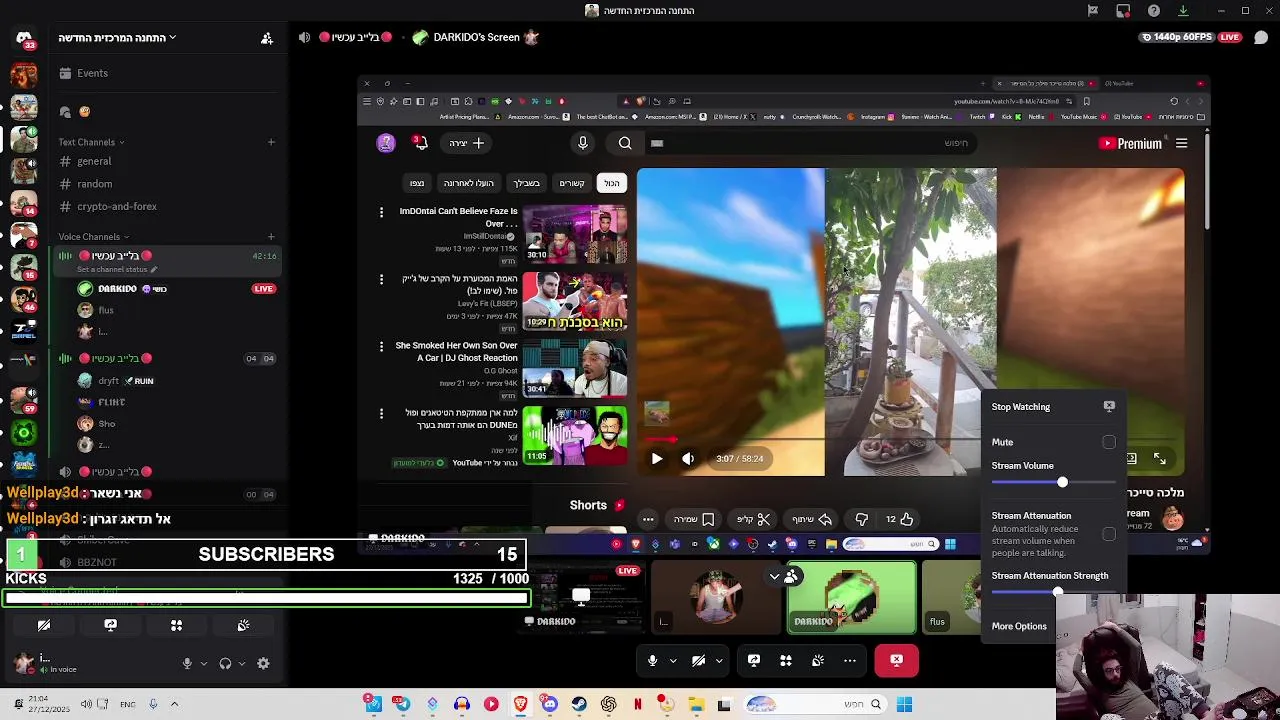Viewport: 1280px width, 720px height.
Task: Play the YouTube video in the streamed screen
Action: click(x=657, y=458)
